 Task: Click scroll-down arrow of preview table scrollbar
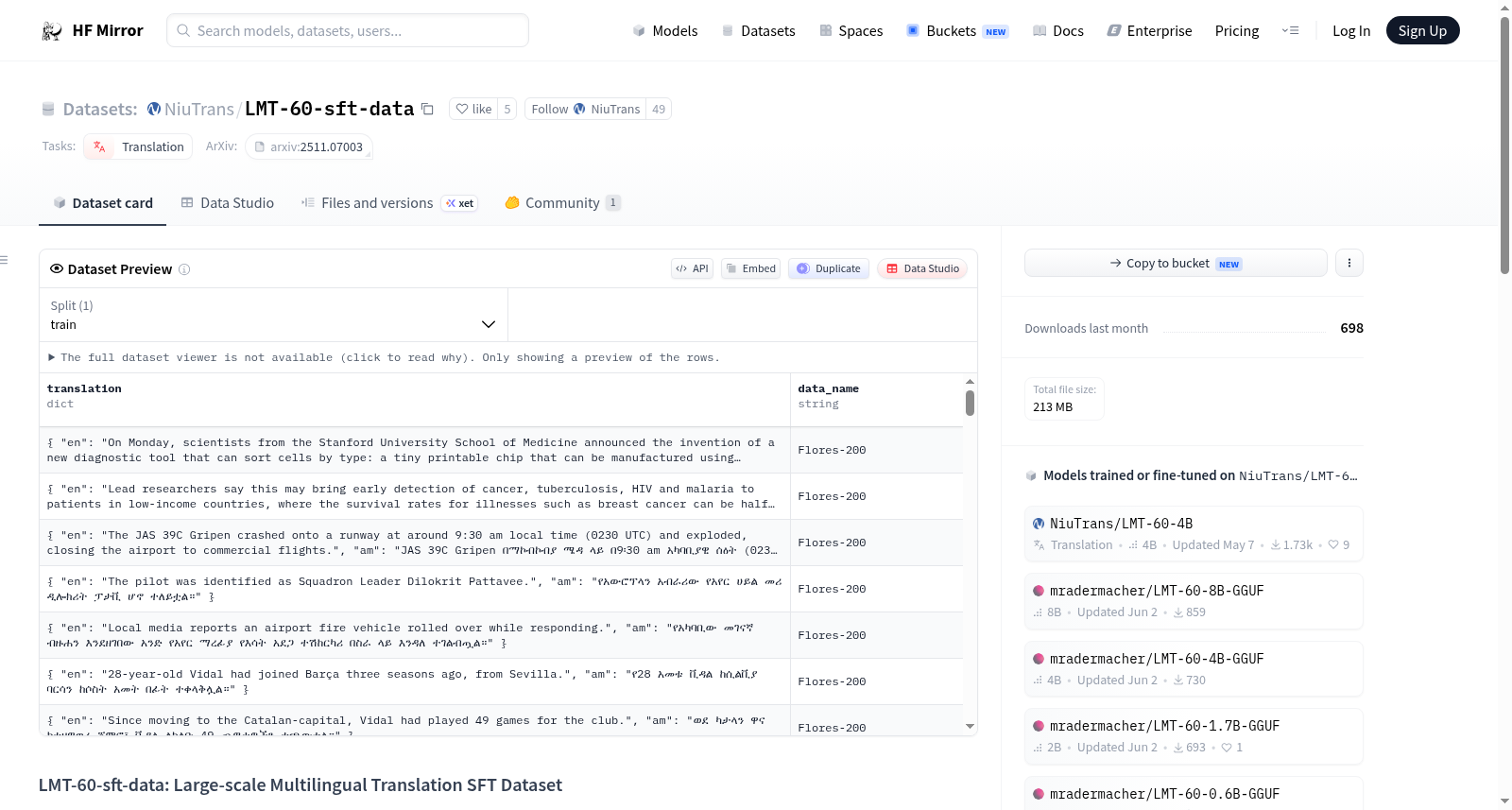point(970,726)
